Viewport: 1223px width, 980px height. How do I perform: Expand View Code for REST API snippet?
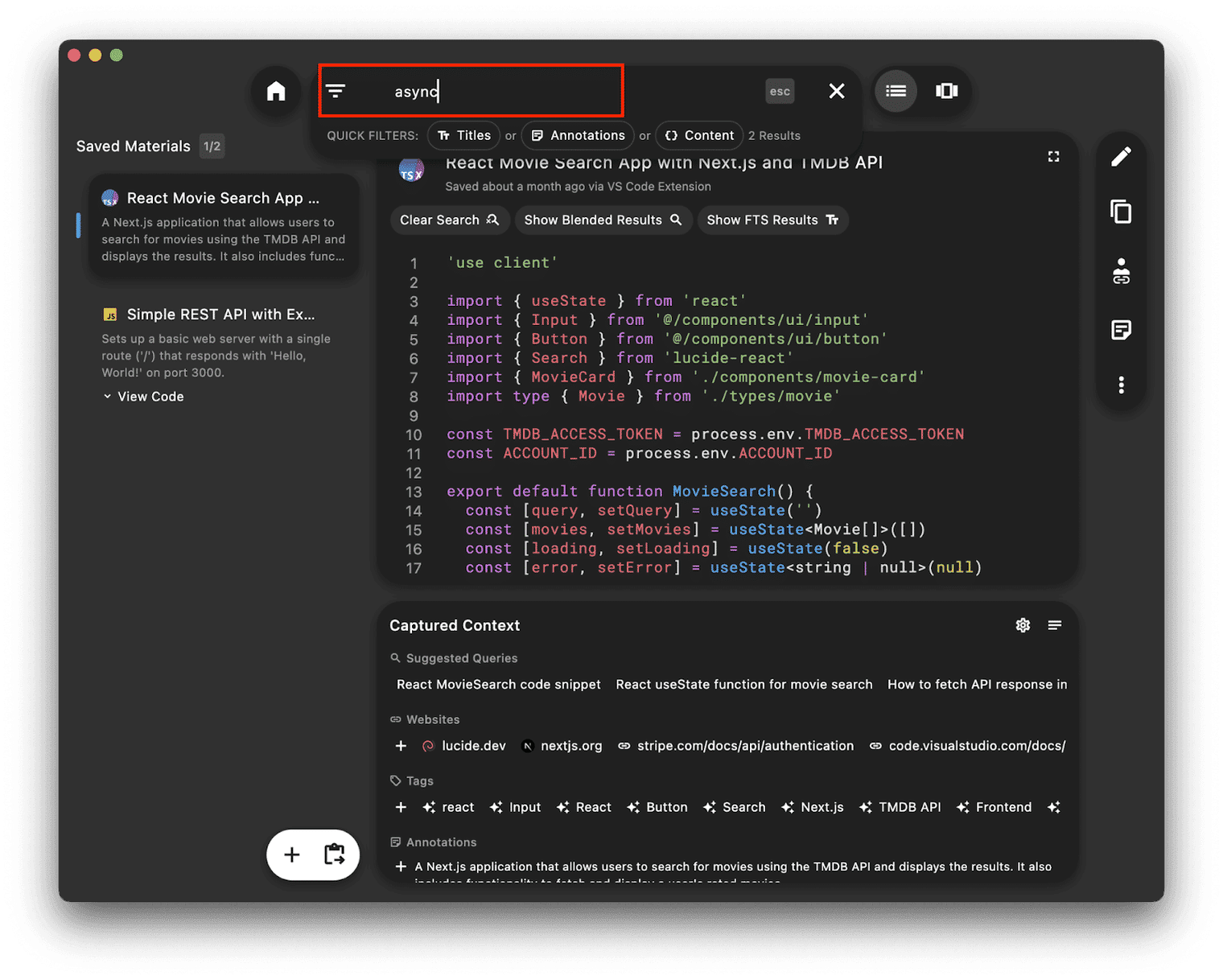click(x=143, y=397)
